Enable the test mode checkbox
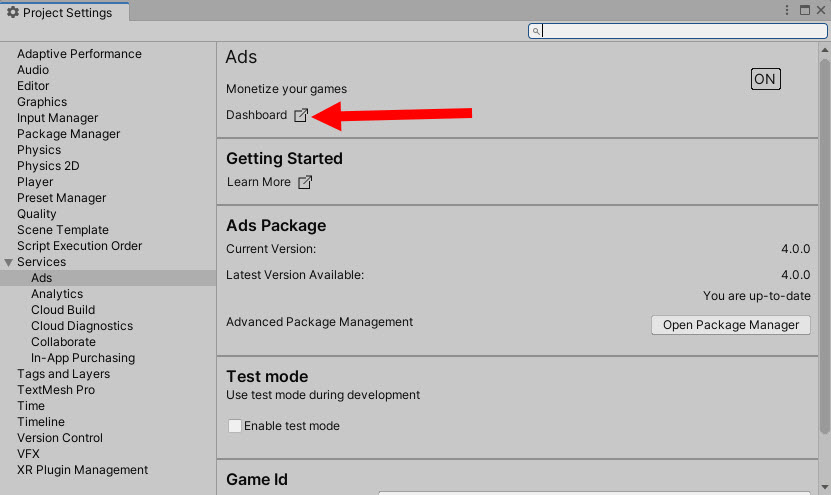The image size is (831, 495). [x=235, y=426]
